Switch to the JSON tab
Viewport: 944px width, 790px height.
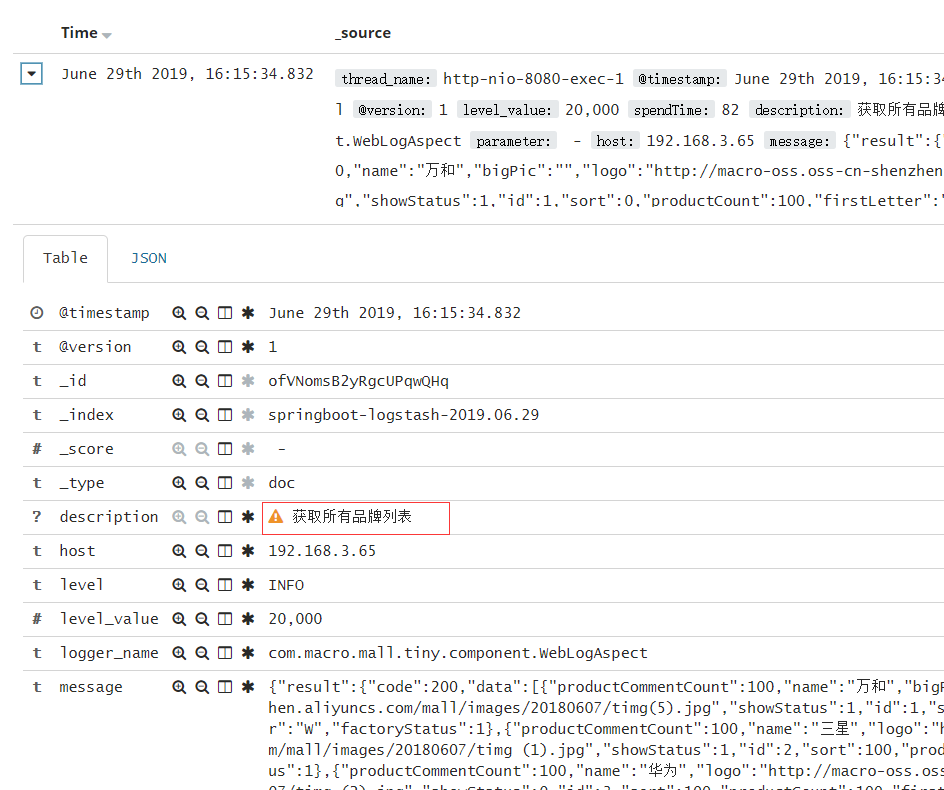[x=148, y=257]
